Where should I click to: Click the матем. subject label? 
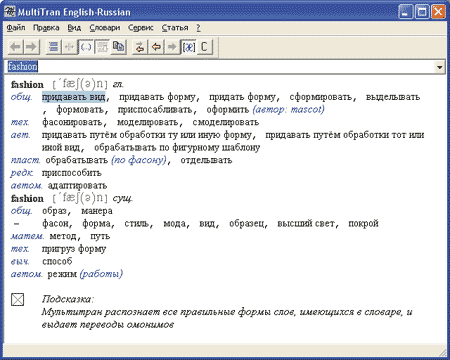[27, 236]
